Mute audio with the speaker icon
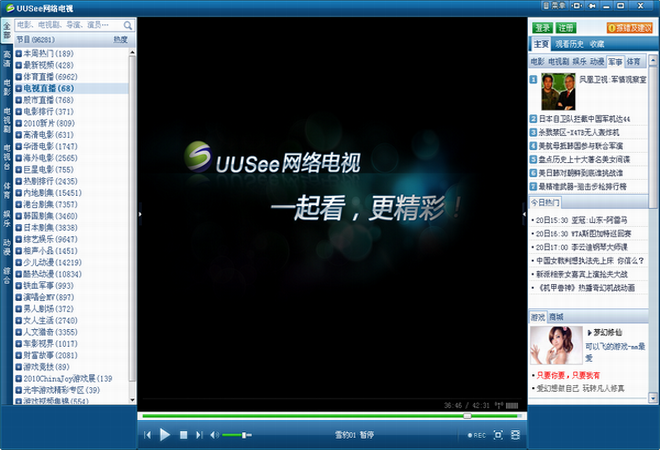Screen dimensions: 660x450 (x=214, y=435)
